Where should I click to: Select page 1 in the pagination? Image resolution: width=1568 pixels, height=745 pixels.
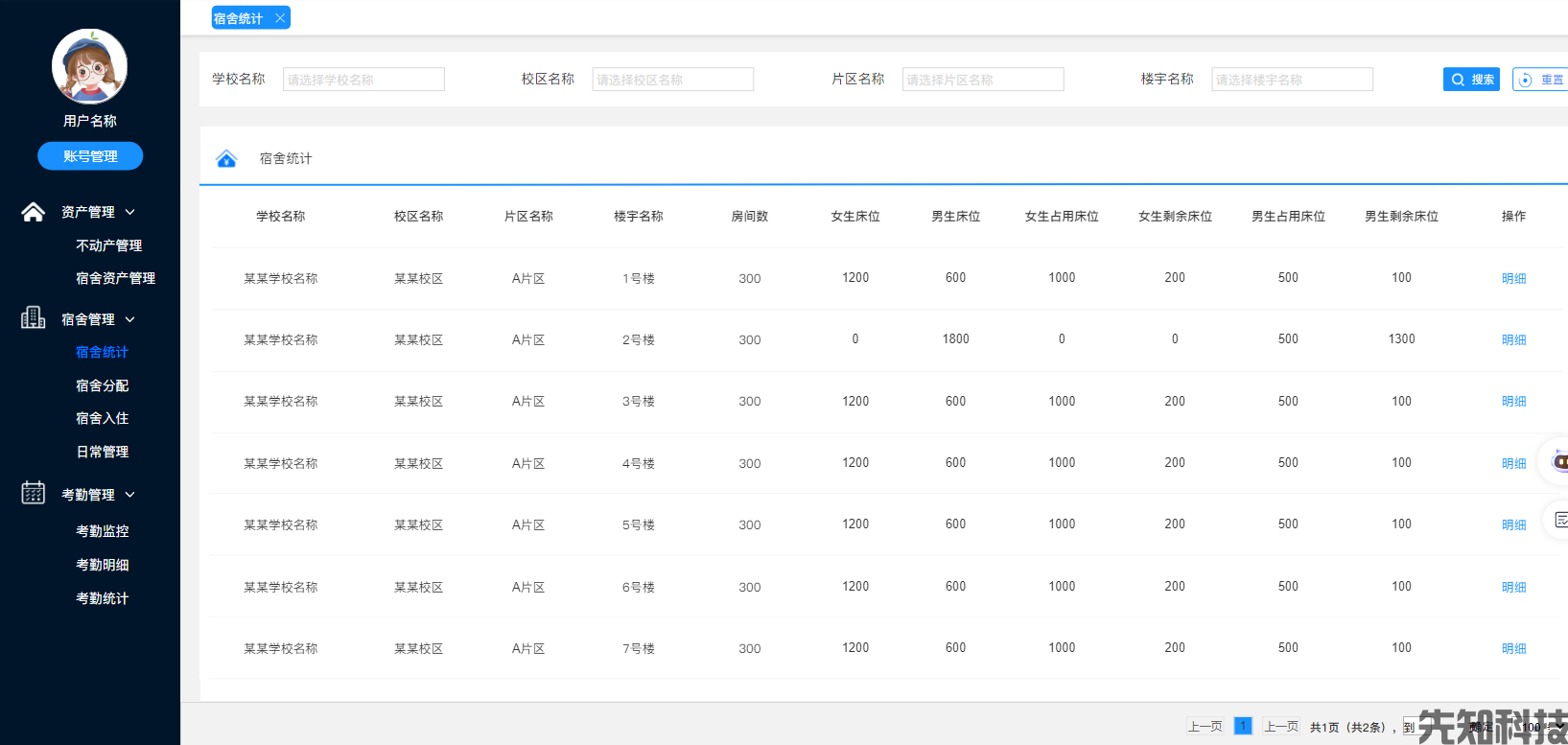[x=1243, y=726]
